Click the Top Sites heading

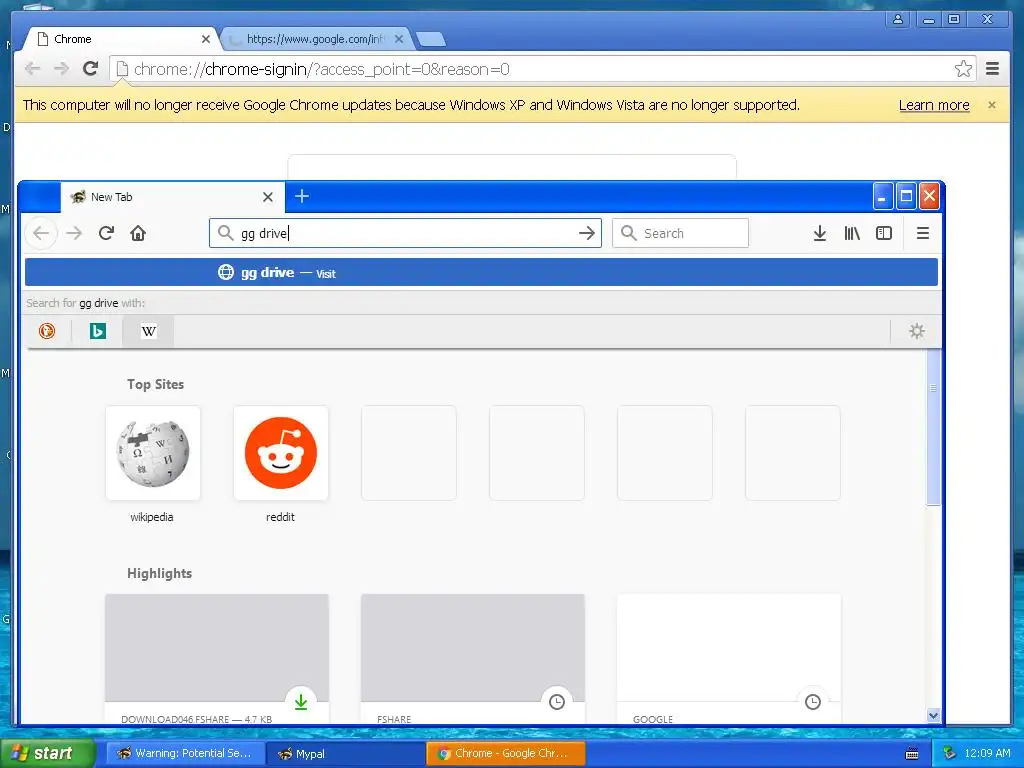(155, 385)
